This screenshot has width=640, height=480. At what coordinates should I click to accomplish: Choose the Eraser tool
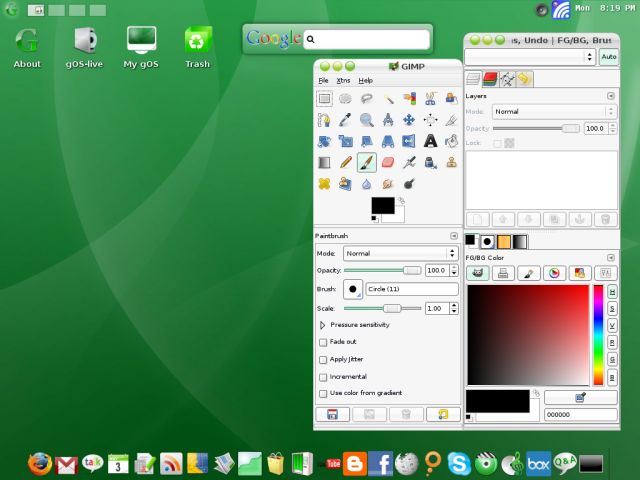[x=388, y=162]
